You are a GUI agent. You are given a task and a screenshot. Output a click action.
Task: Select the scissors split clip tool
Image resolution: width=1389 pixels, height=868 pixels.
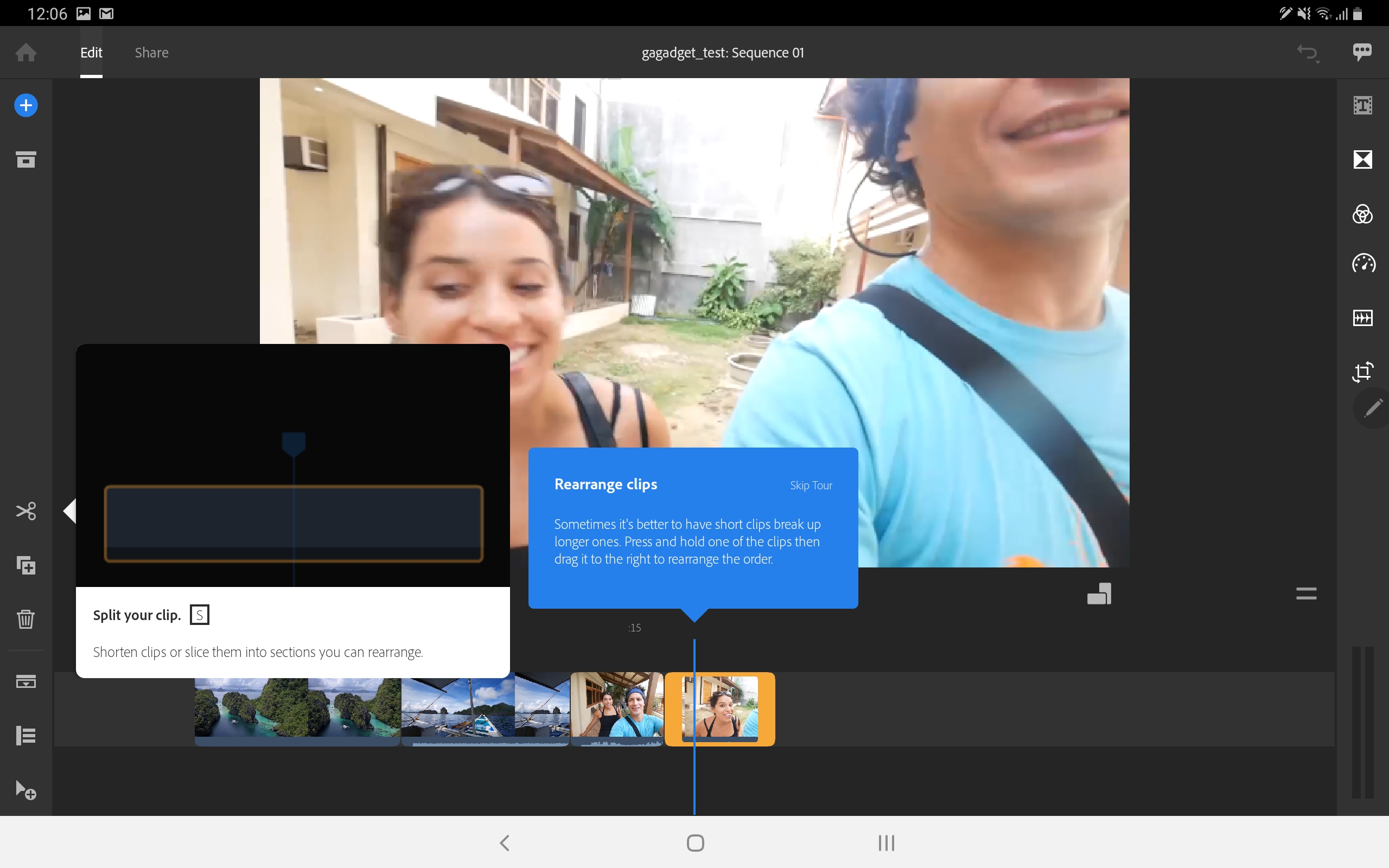[26, 511]
